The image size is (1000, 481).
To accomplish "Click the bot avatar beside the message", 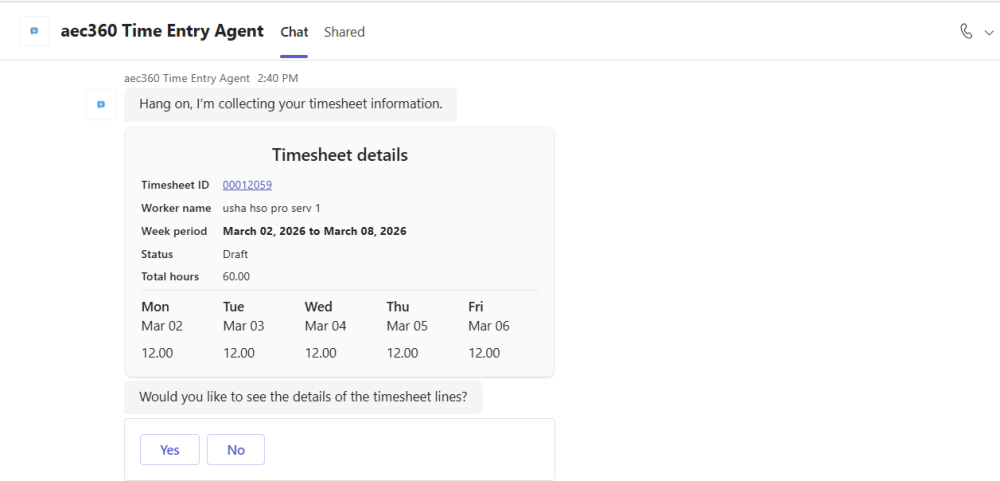I will coord(101,104).
